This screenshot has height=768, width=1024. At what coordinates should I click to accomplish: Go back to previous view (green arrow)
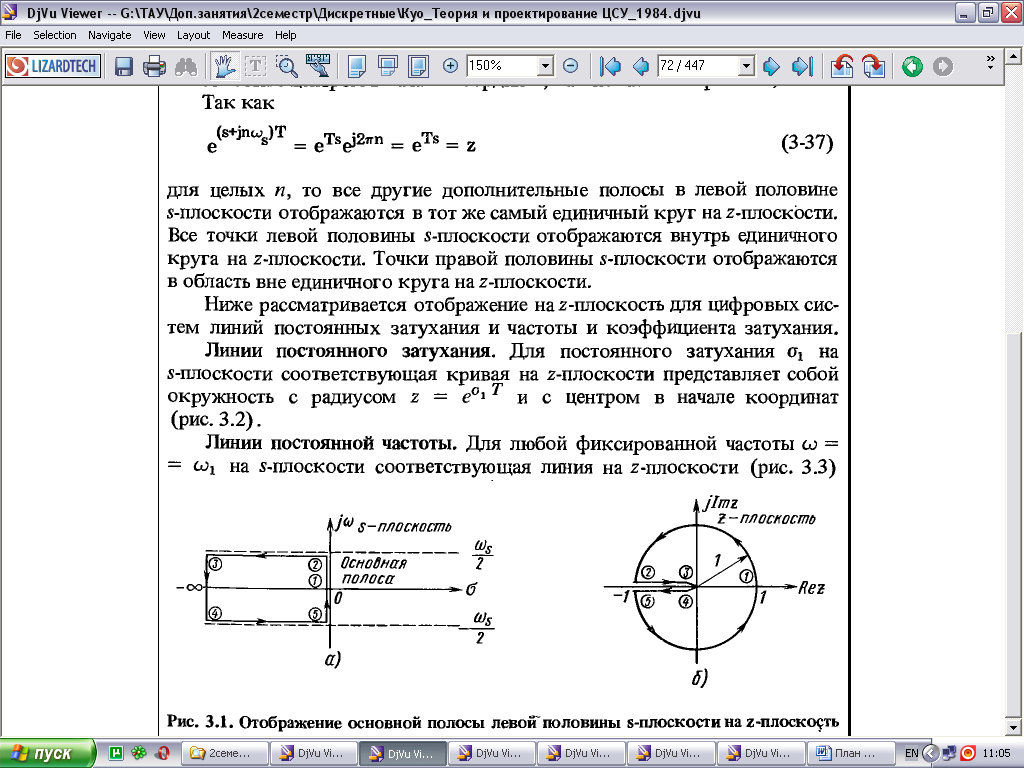[912, 66]
